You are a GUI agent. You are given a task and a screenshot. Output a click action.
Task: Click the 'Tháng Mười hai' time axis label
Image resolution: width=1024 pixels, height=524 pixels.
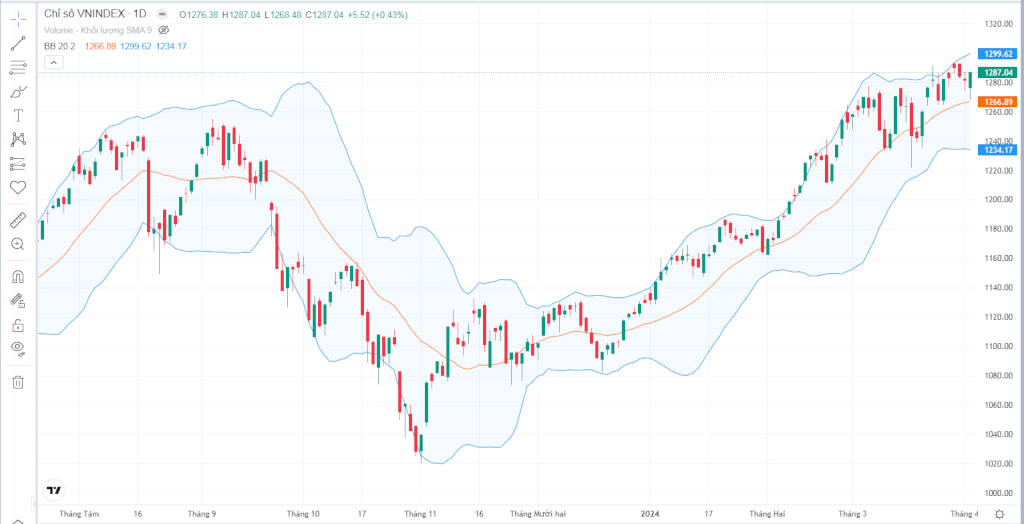tap(538, 514)
